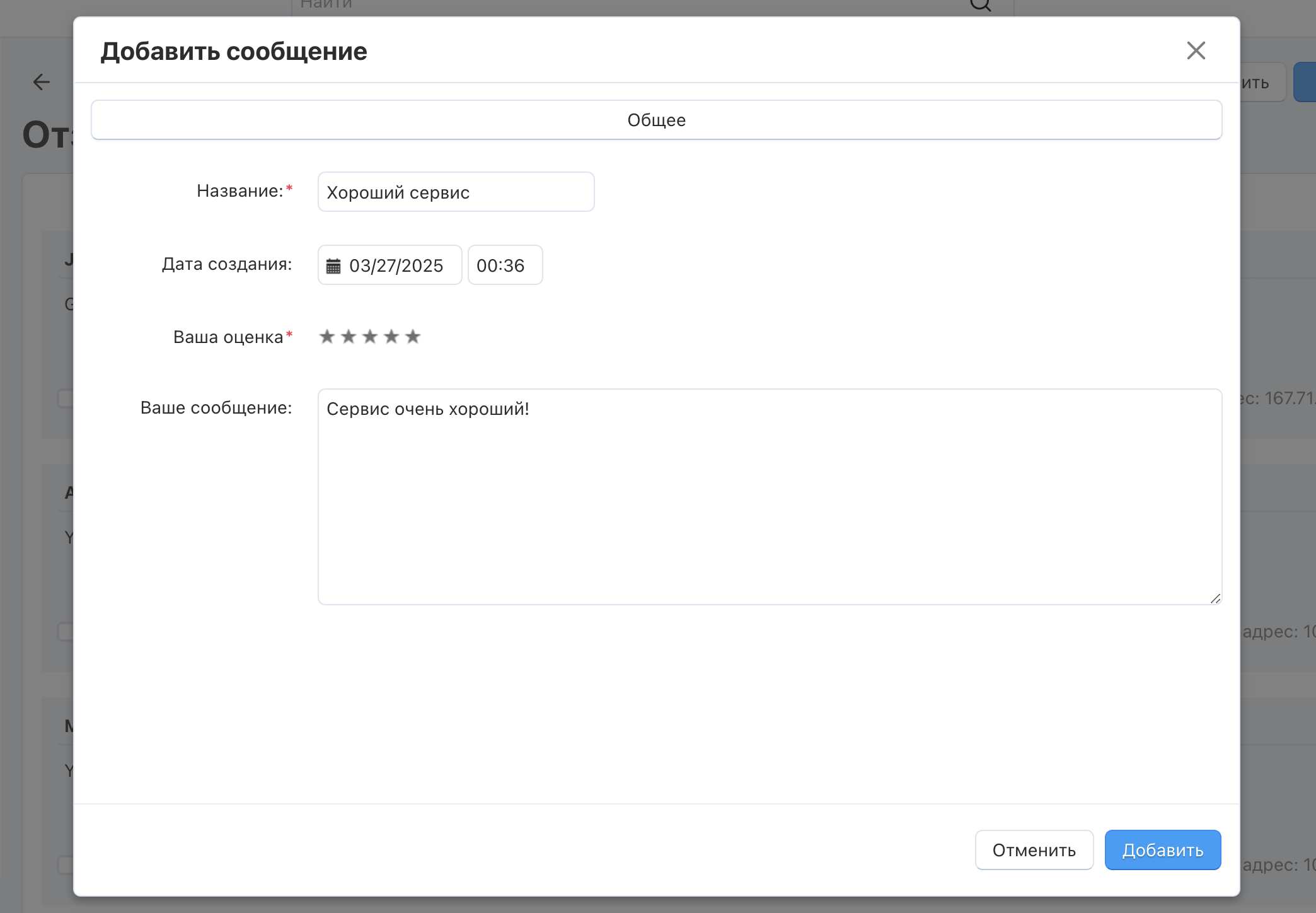This screenshot has height=913, width=1316.
Task: Grab the text area resize handle
Action: pyautogui.click(x=1215, y=598)
